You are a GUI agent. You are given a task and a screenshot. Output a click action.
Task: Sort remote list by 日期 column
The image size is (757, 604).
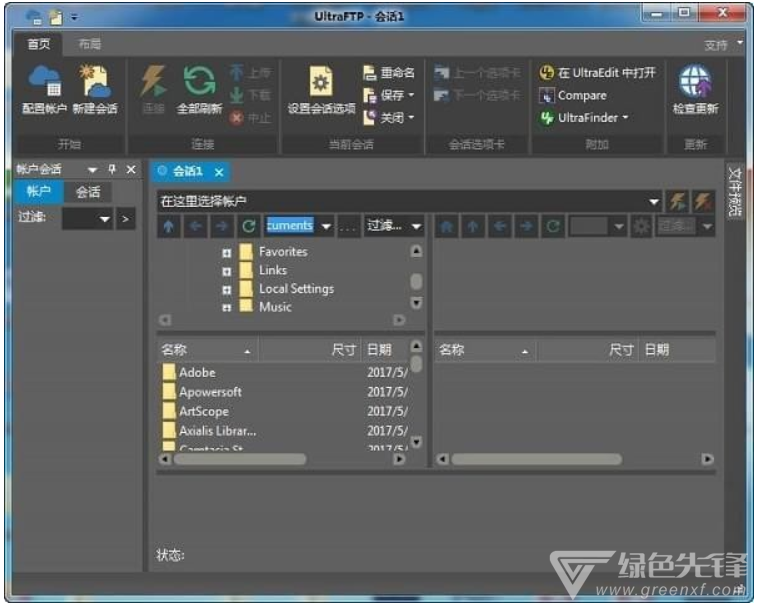click(676, 350)
